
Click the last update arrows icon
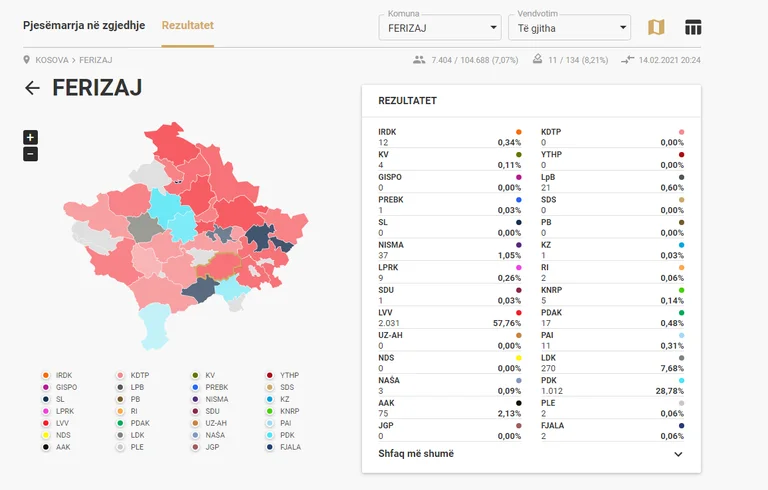627,60
